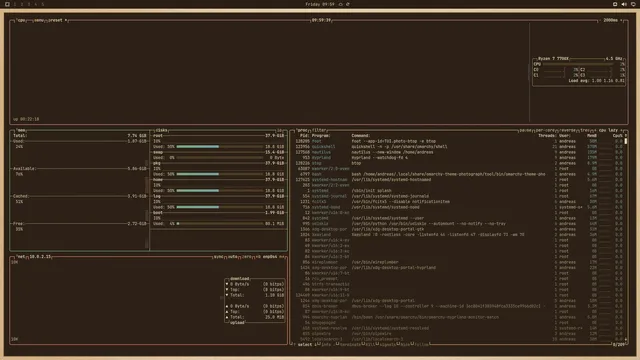
Task: Toggle the mem box label
Action: [x=21, y=130]
